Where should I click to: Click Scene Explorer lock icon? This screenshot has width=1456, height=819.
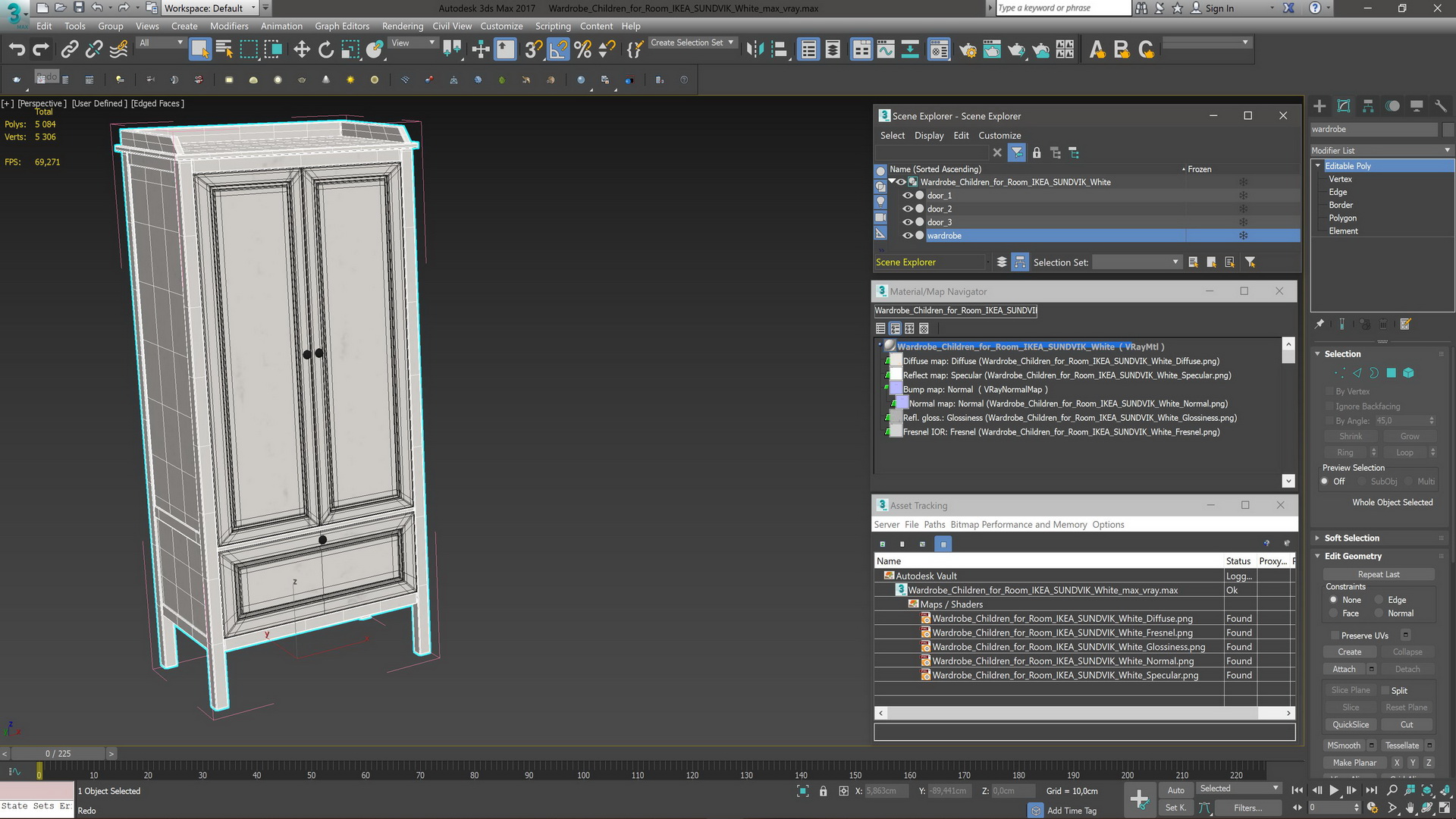pos(1037,153)
